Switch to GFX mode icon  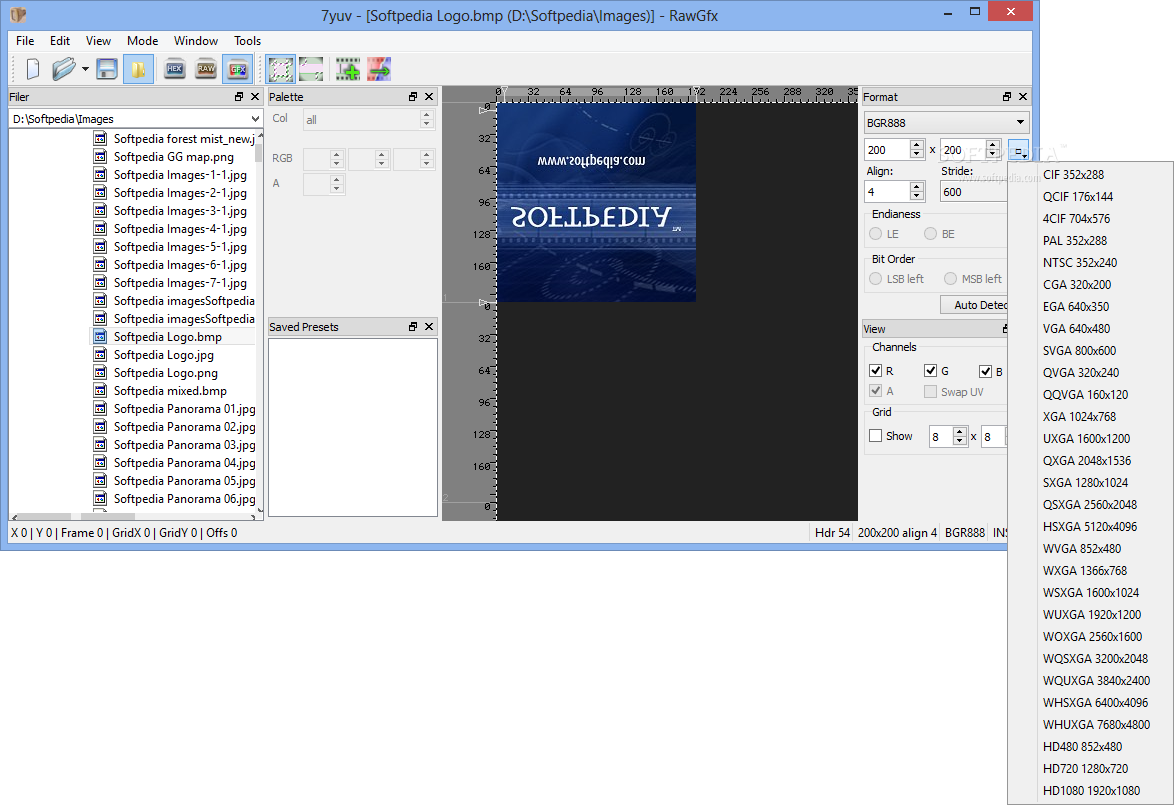238,70
